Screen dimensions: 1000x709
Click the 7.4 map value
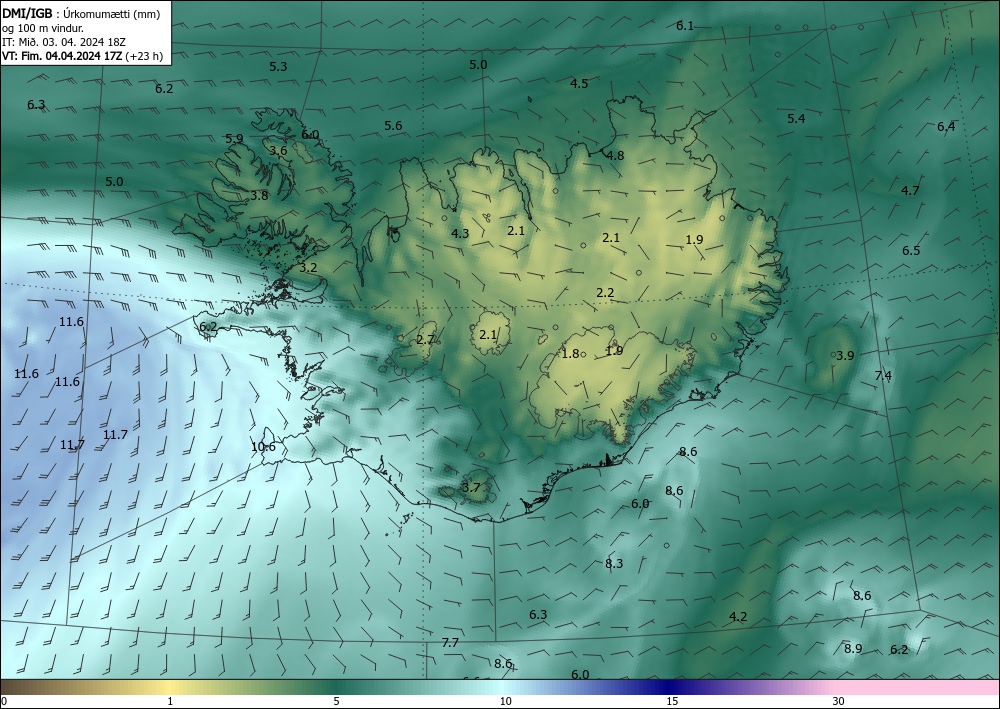(883, 376)
